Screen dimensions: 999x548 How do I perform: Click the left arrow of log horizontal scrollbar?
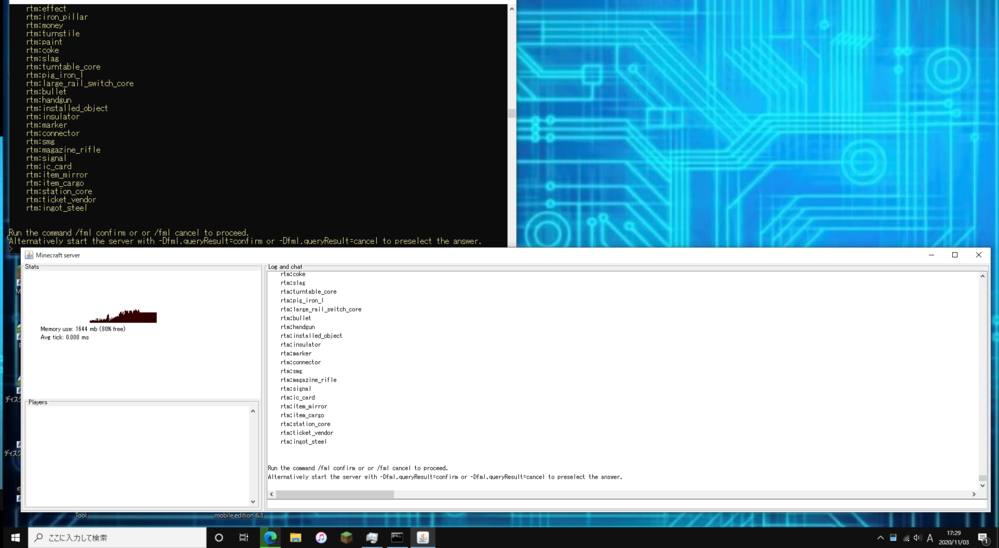tap(271, 494)
